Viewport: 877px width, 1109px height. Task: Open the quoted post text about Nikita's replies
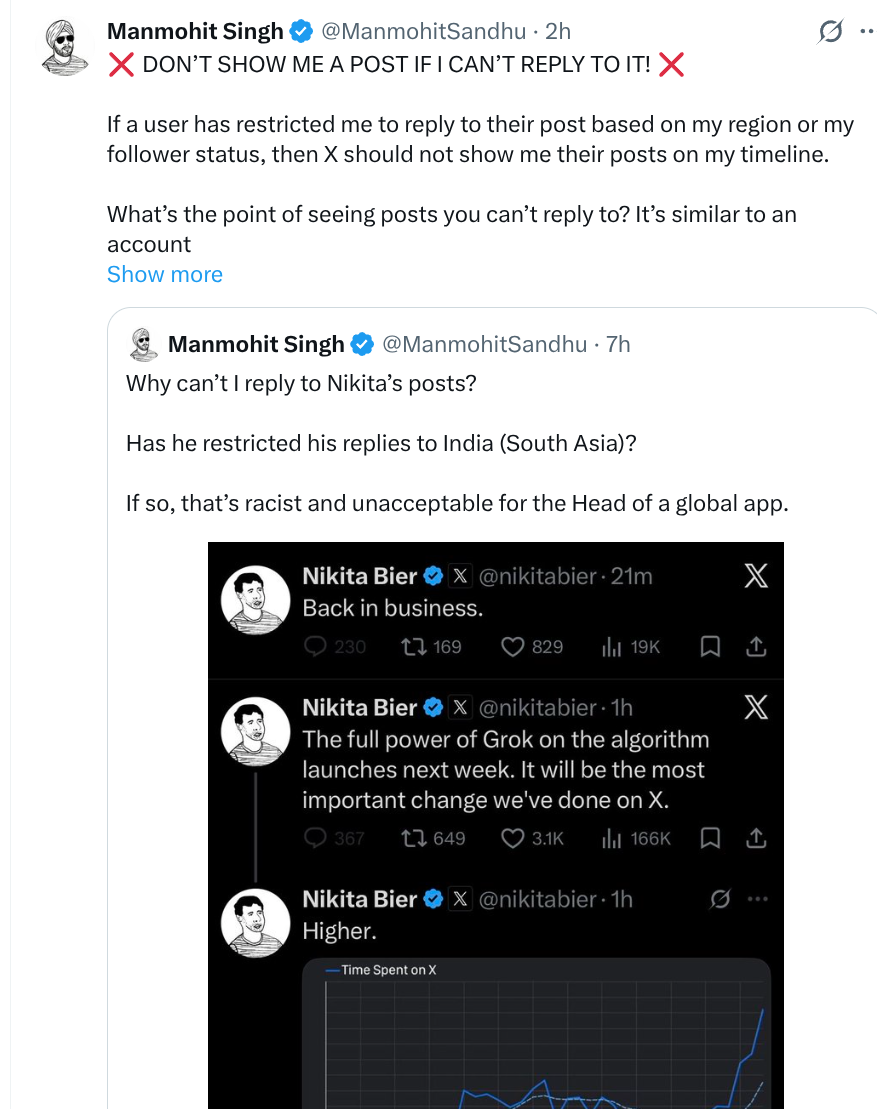tap(301, 383)
